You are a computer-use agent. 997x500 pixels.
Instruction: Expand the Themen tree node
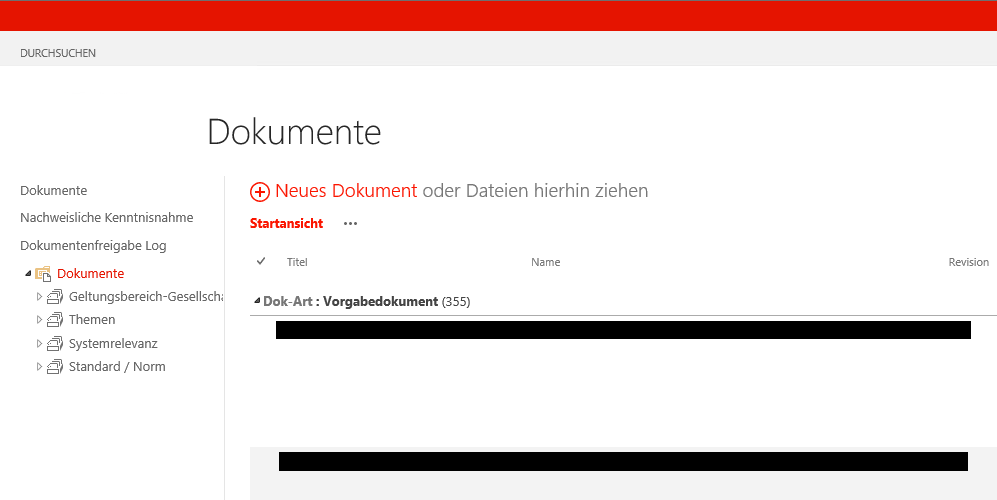tap(39, 319)
